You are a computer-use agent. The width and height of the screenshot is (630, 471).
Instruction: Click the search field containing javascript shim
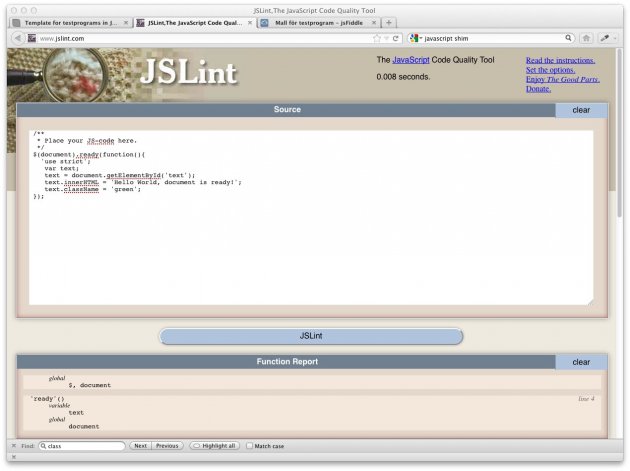pos(493,38)
